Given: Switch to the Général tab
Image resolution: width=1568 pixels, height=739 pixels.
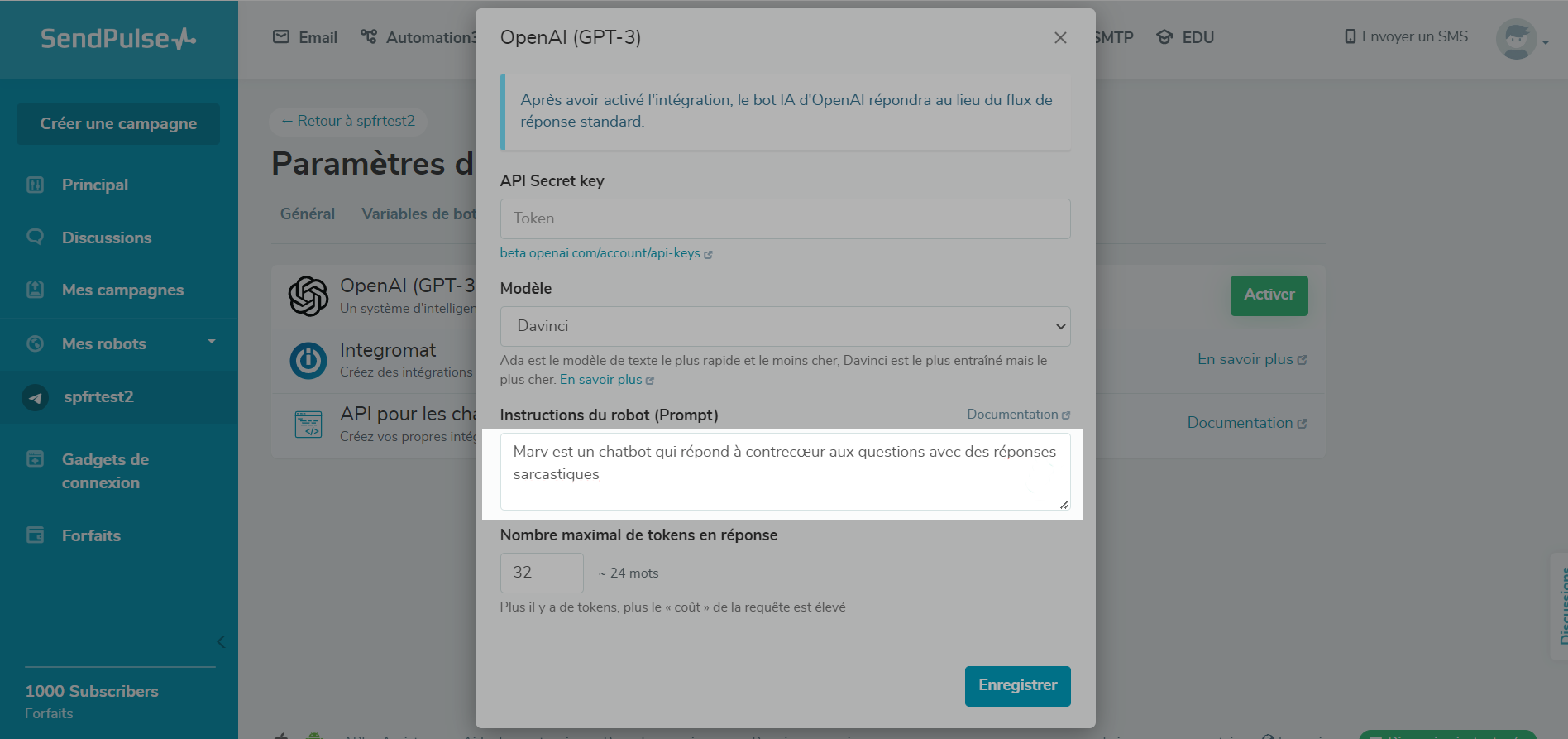Looking at the screenshot, I should 308,214.
